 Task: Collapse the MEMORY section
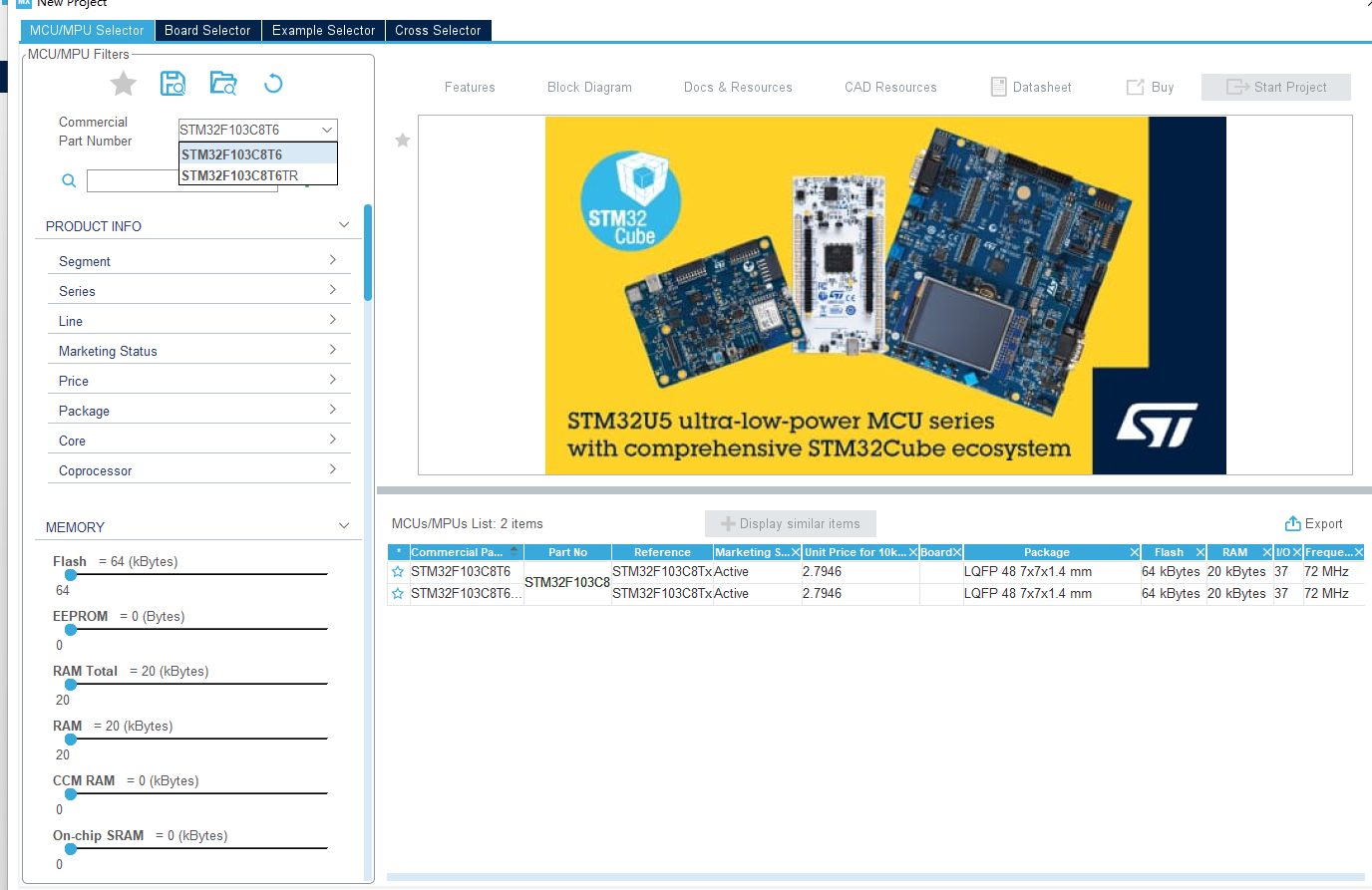click(344, 526)
